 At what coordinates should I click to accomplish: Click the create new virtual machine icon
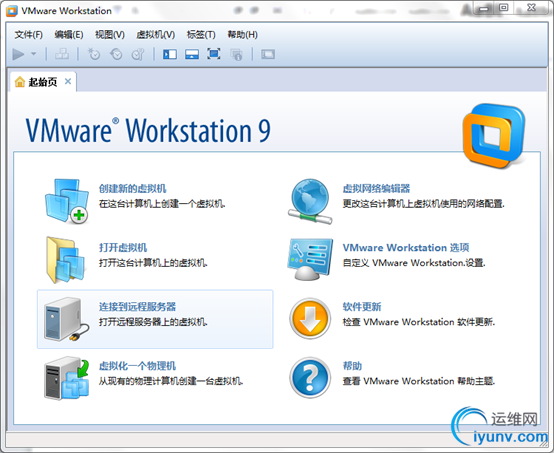pos(66,201)
